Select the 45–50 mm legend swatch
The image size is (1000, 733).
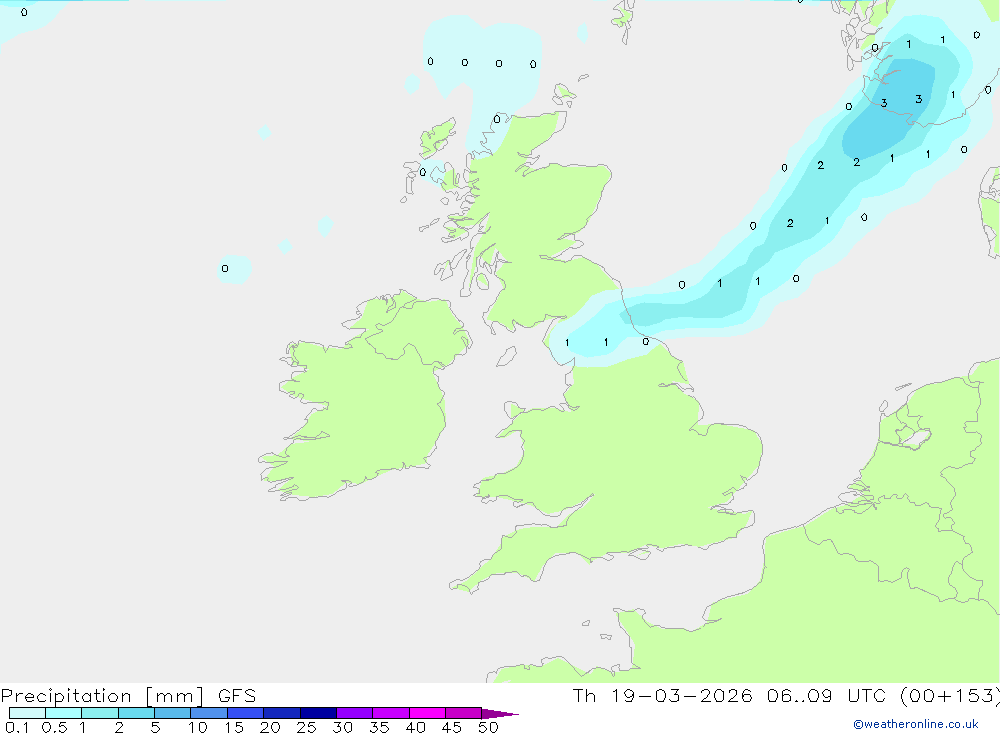[x=464, y=713]
